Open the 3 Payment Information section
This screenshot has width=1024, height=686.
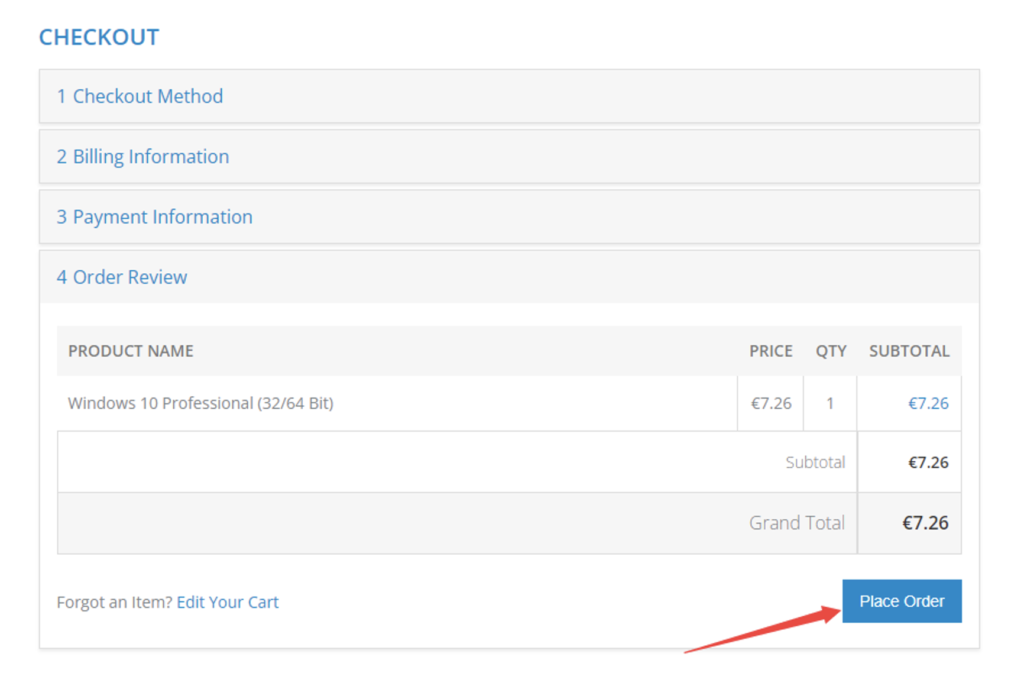pos(509,217)
